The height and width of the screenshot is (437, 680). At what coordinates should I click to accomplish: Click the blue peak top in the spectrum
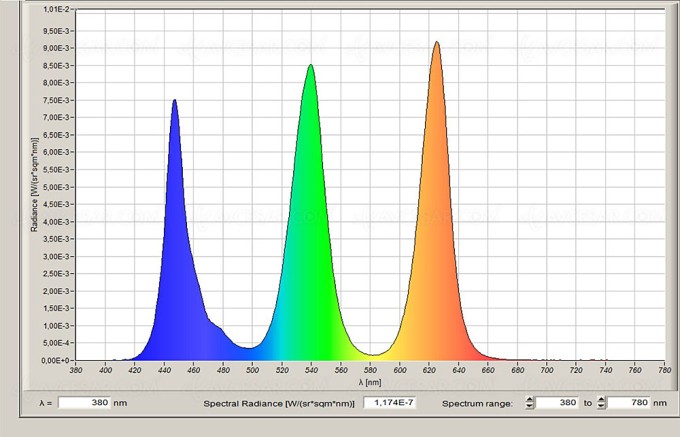point(174,100)
